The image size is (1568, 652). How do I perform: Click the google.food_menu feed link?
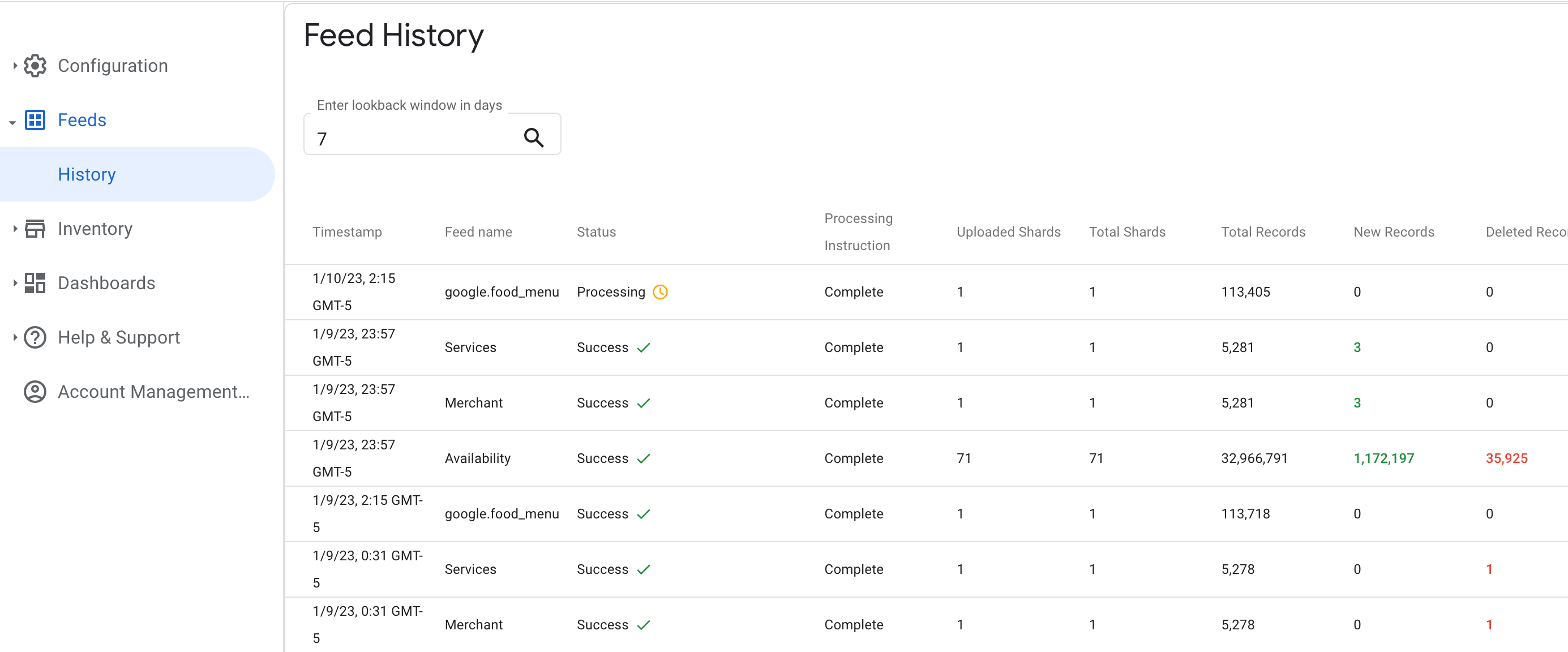tap(500, 292)
